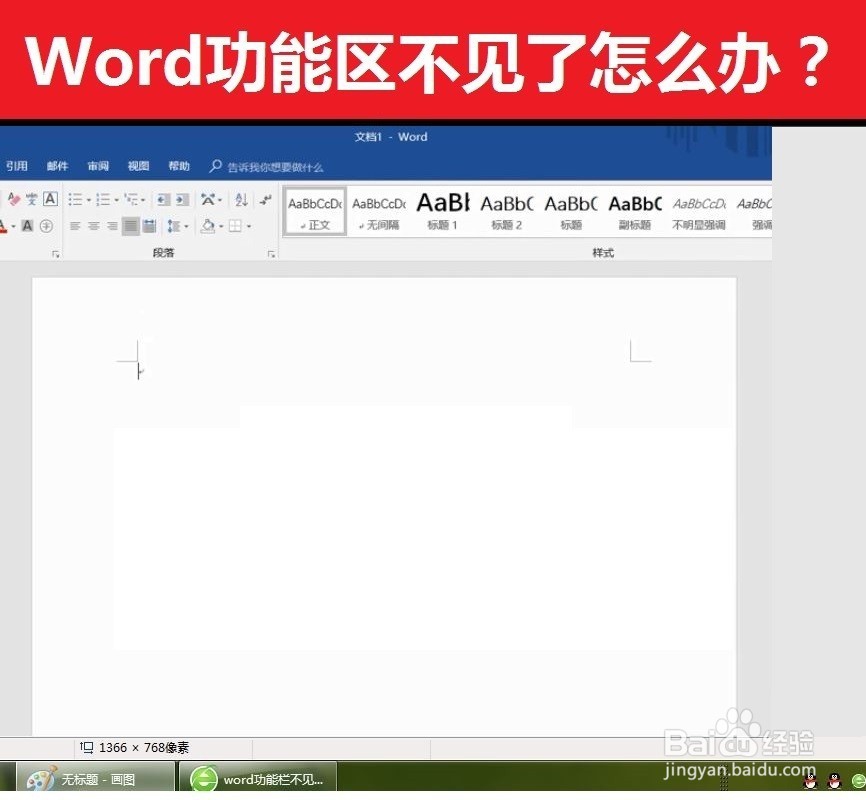Switch to 无标题 - 画图 taskbar window

tap(96, 779)
